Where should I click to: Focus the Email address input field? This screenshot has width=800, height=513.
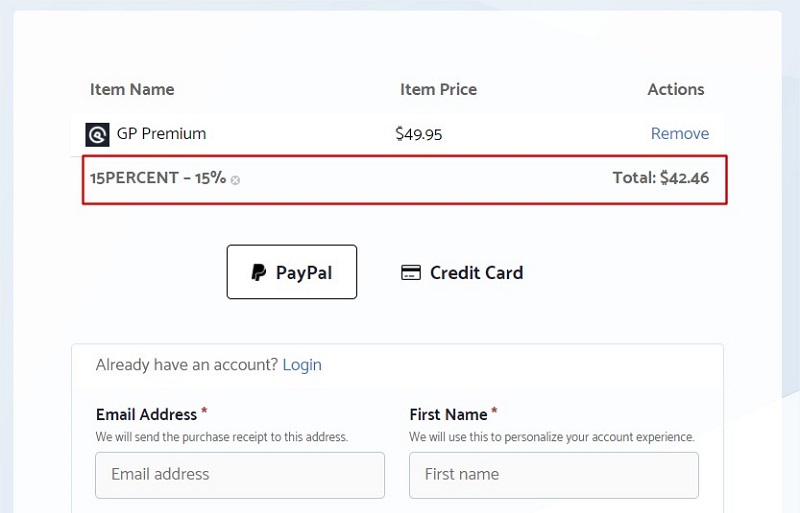tap(240, 475)
